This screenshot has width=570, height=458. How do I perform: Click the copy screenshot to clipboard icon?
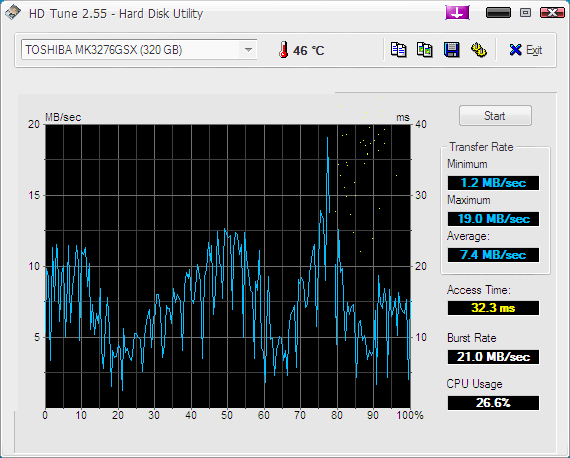click(x=425, y=50)
